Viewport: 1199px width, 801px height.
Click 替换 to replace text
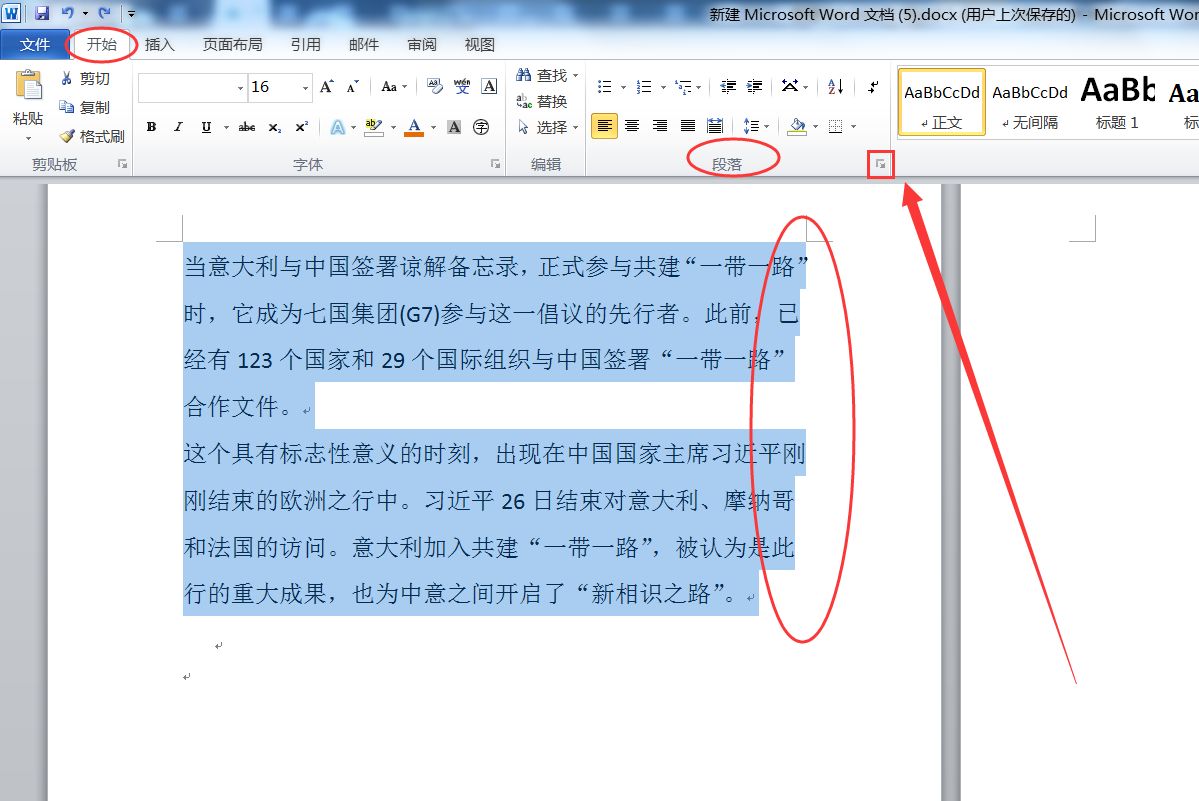pyautogui.click(x=541, y=101)
